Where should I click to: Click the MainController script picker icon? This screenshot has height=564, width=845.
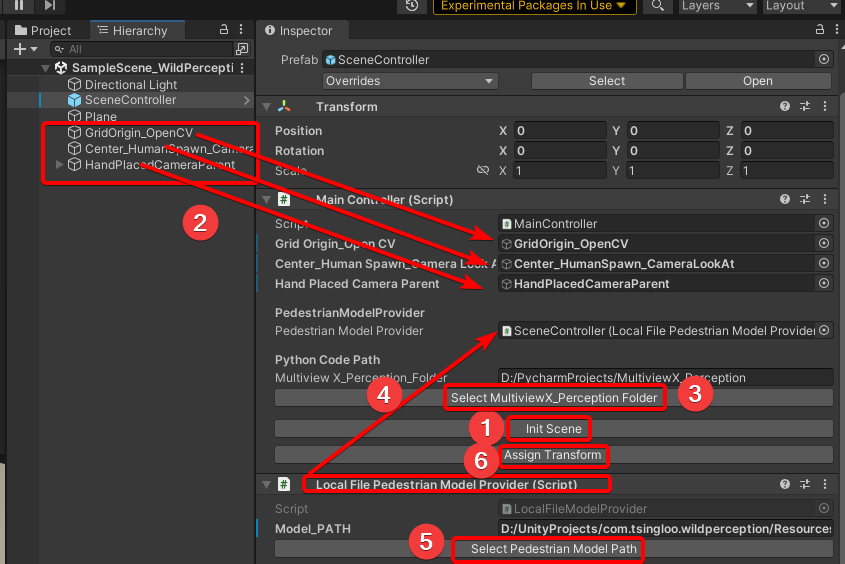pos(824,223)
